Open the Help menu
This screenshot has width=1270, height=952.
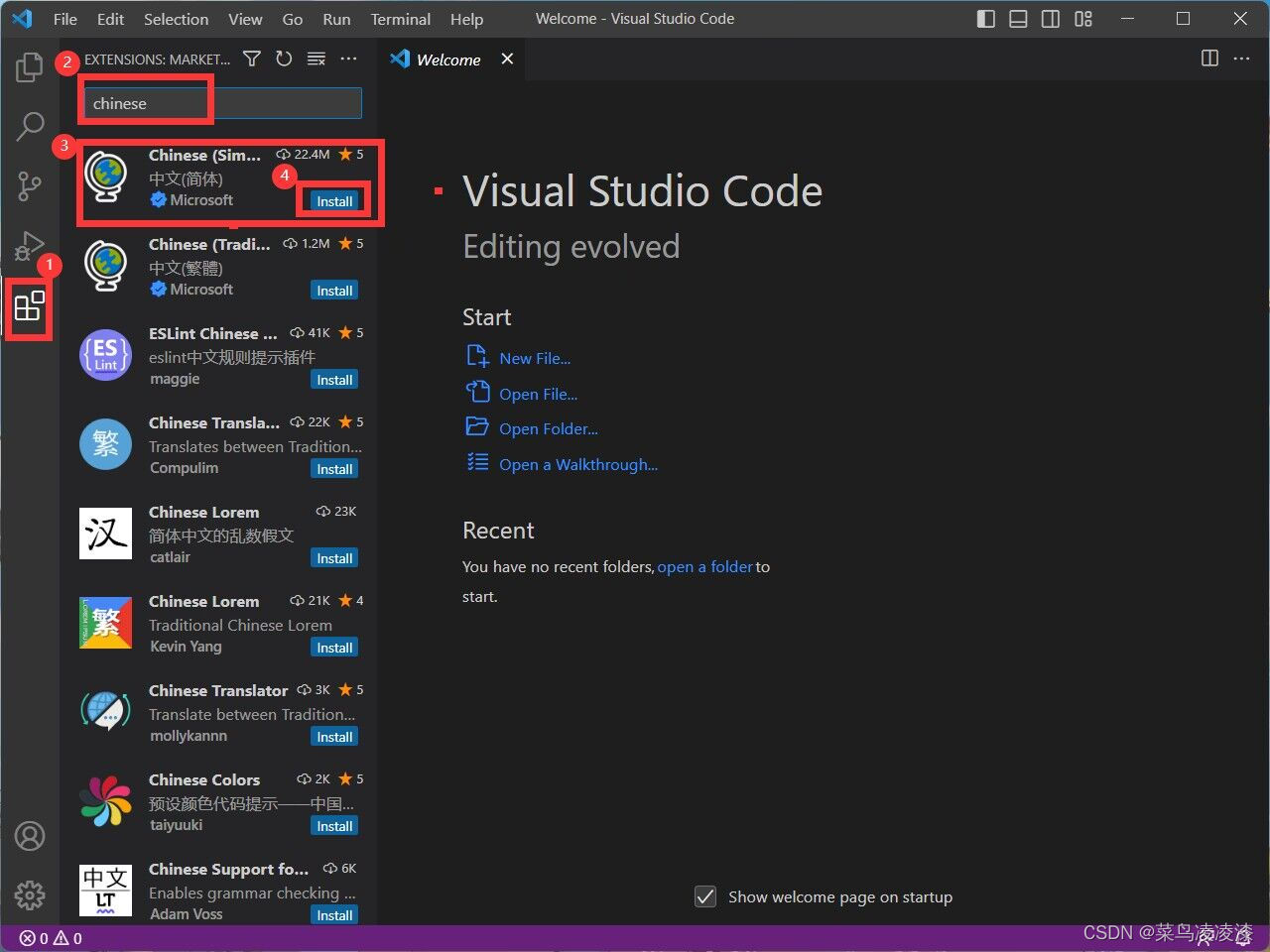[466, 19]
